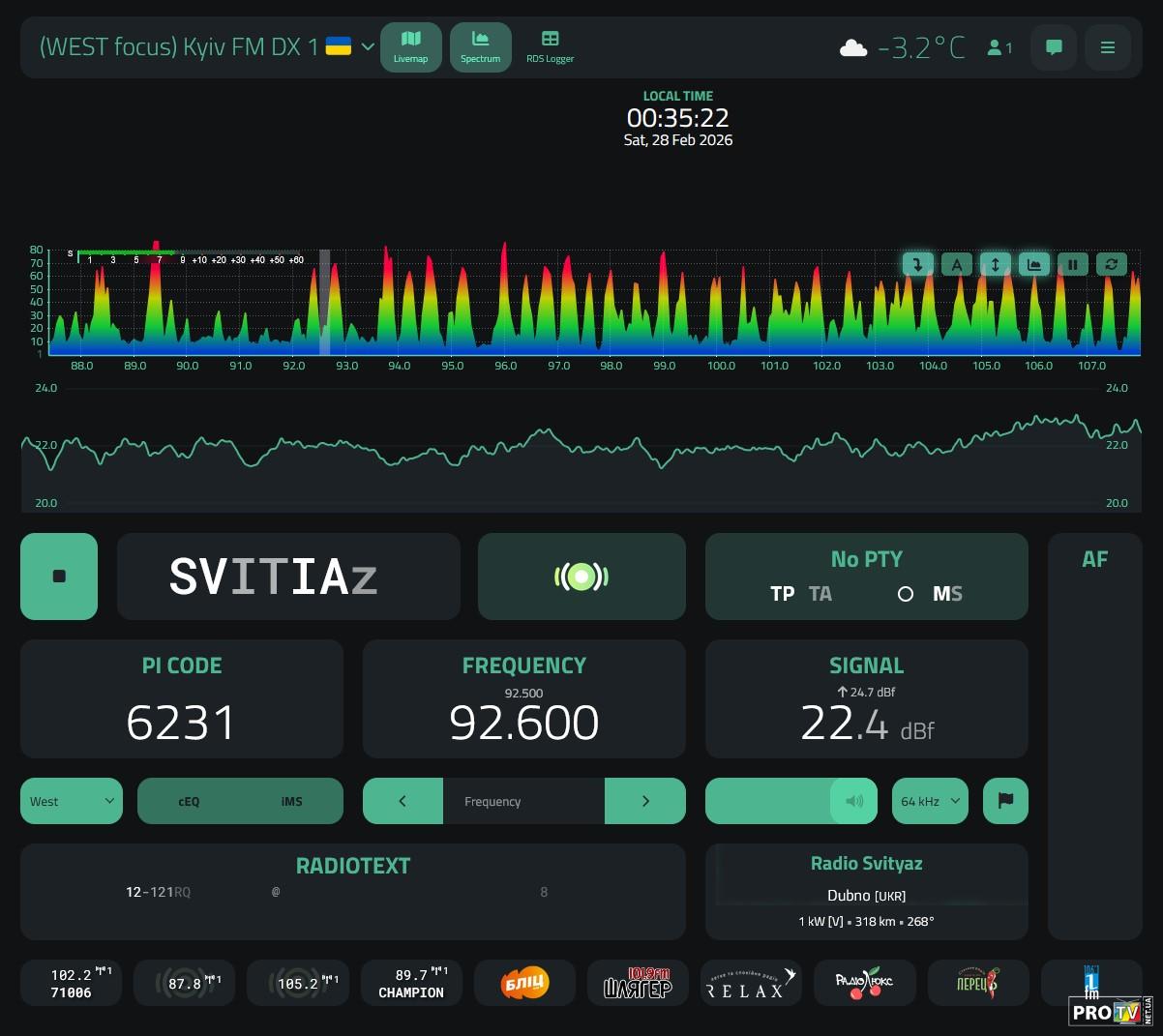Open the hamburger menu

click(x=1108, y=47)
